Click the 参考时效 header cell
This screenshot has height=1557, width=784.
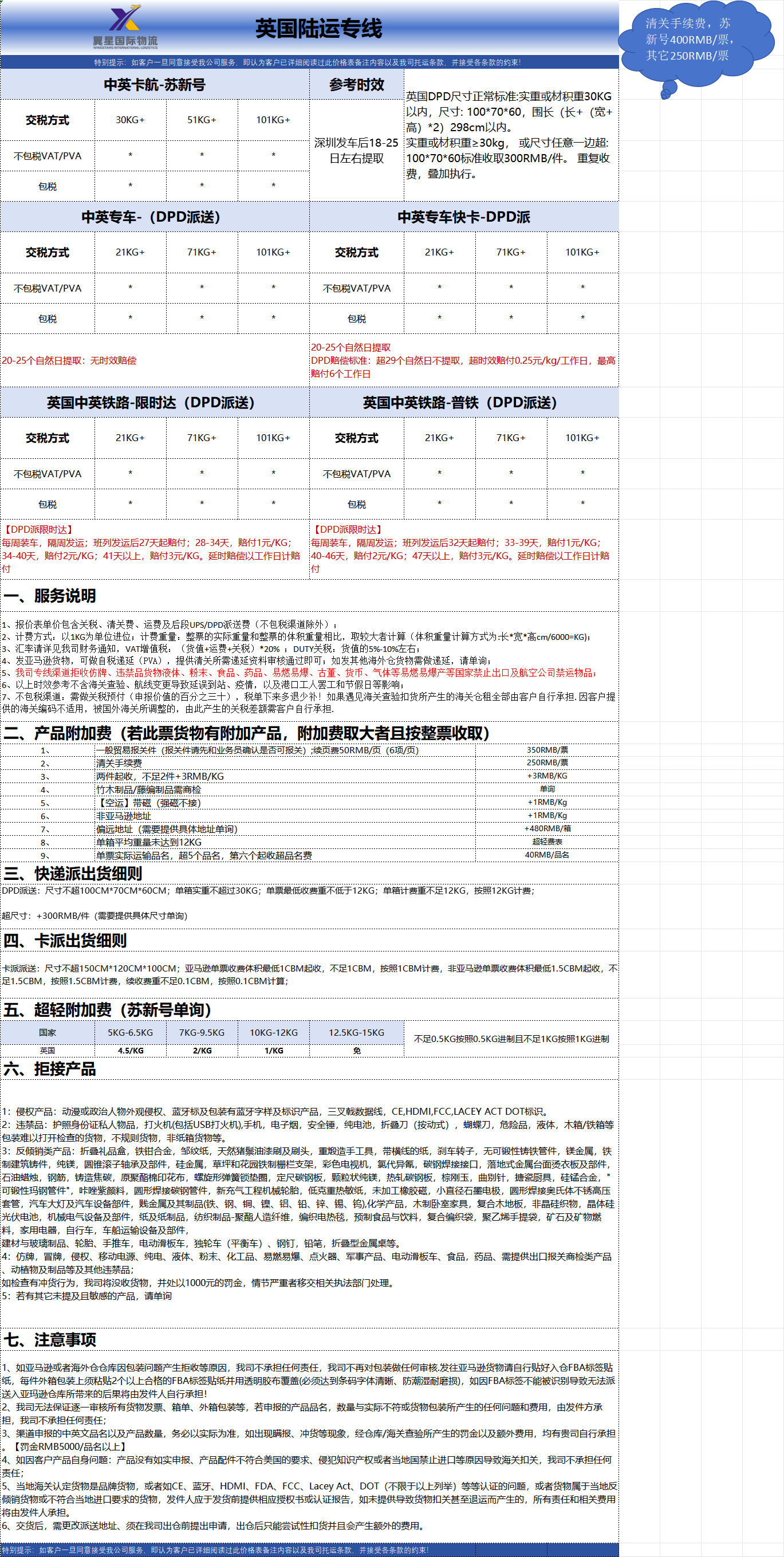point(357,85)
